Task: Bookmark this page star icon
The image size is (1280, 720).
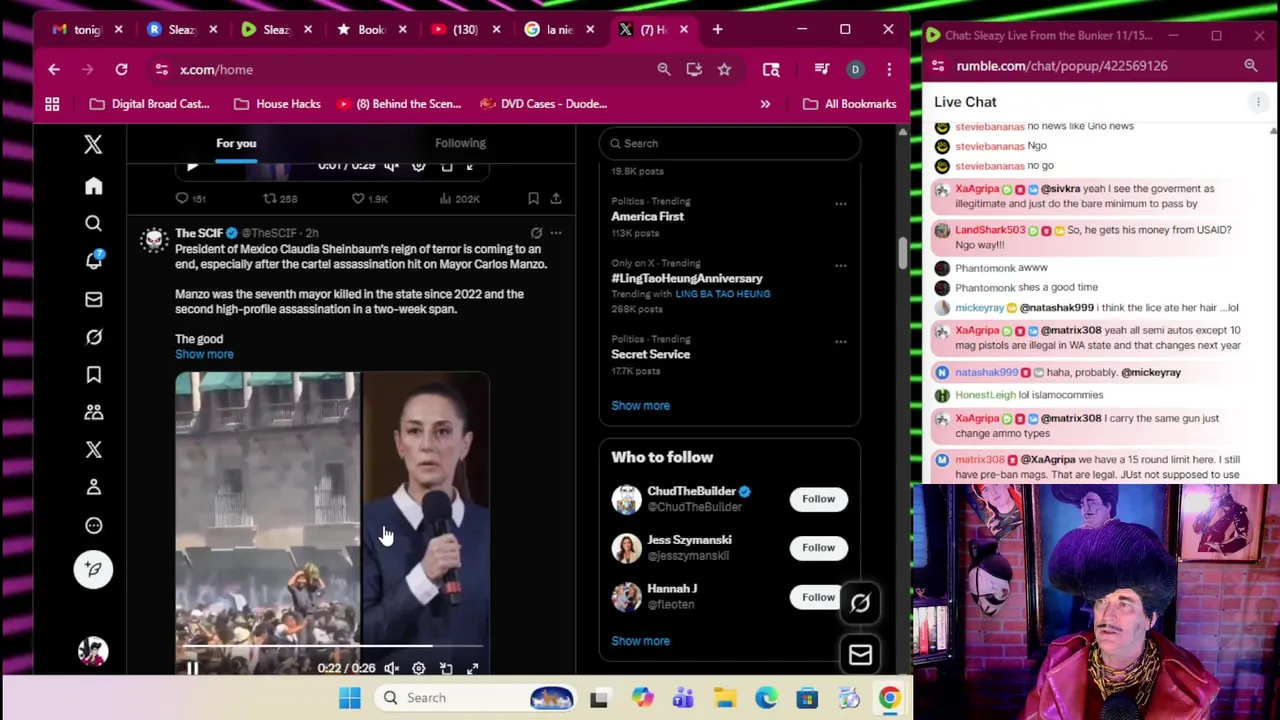Action: point(724,69)
